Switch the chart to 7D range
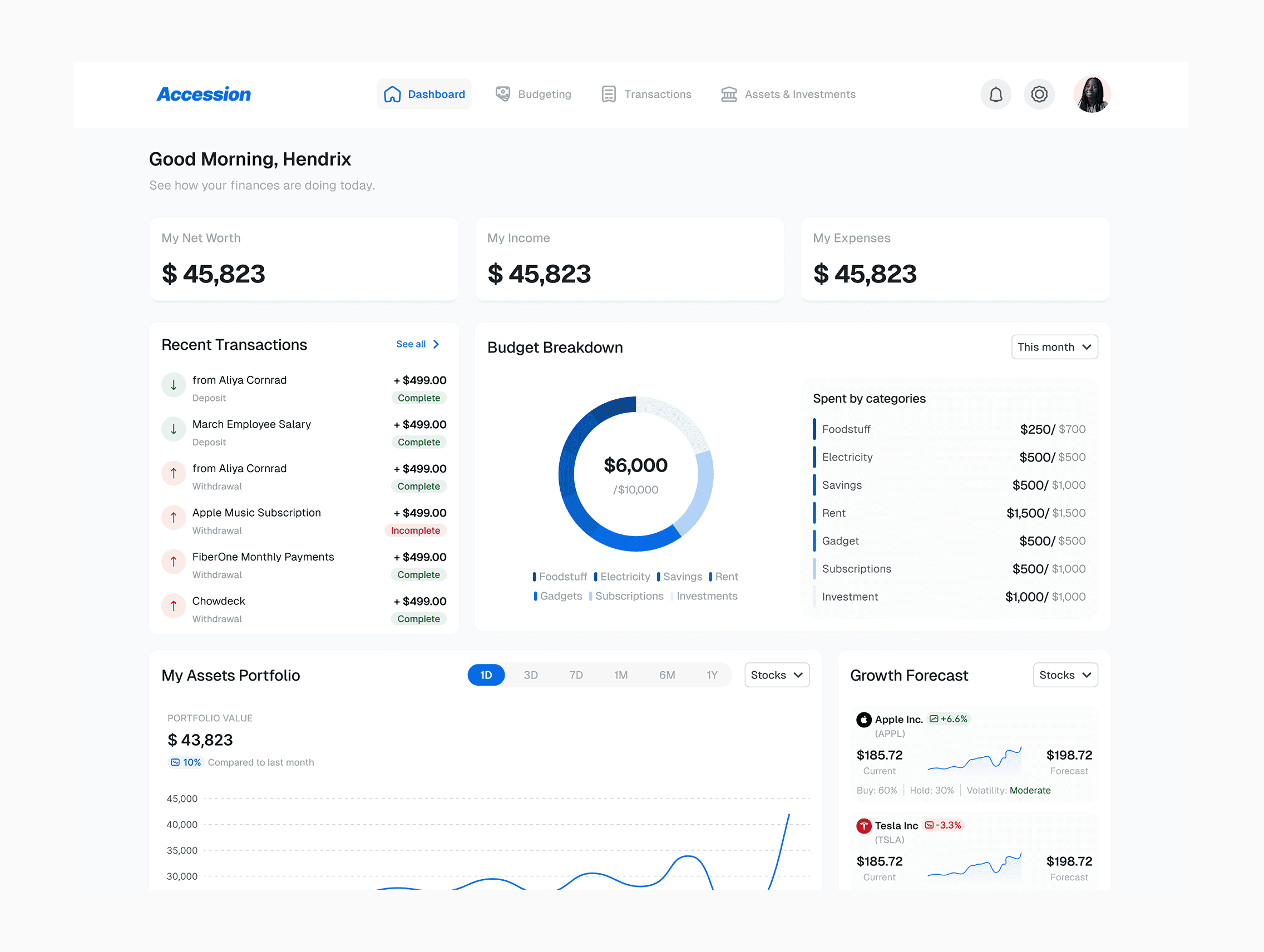Screen dimensions: 1264x952 point(575,675)
